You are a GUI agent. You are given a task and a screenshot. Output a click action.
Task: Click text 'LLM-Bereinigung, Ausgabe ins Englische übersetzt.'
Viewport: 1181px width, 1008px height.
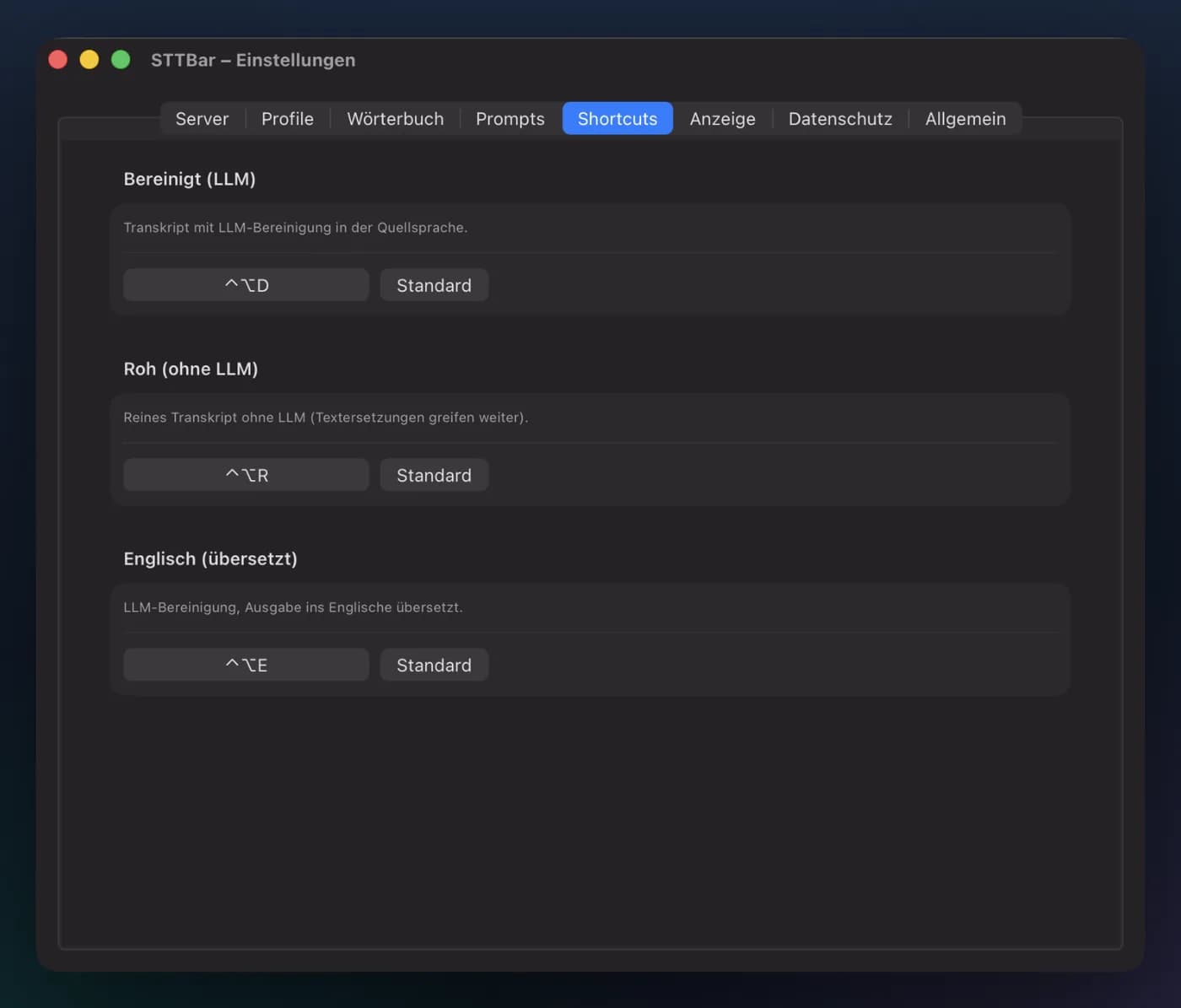pyautogui.click(x=293, y=607)
